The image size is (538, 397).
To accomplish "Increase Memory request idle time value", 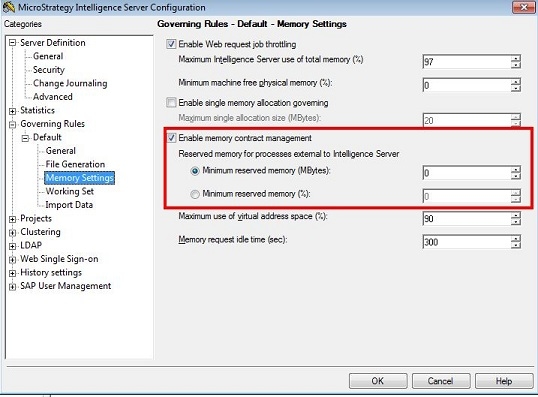I will click(516, 238).
